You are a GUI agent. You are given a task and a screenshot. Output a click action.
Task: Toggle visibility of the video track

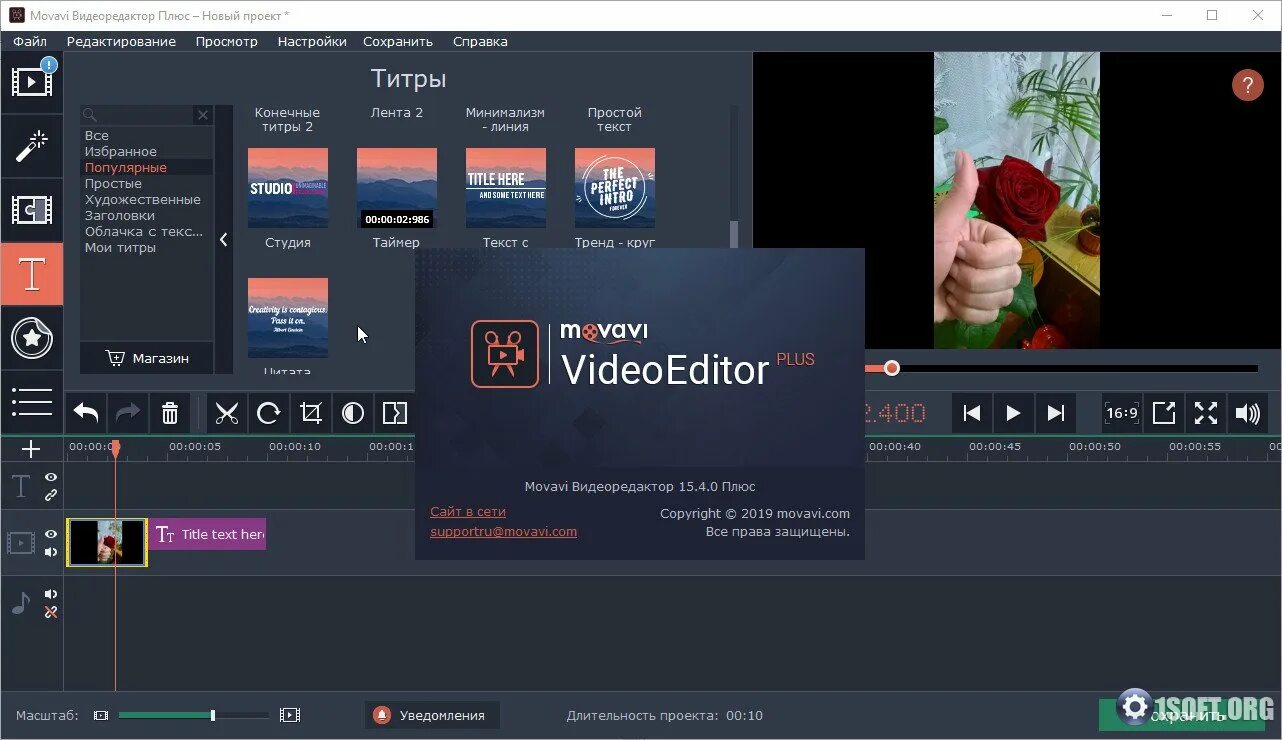51,535
